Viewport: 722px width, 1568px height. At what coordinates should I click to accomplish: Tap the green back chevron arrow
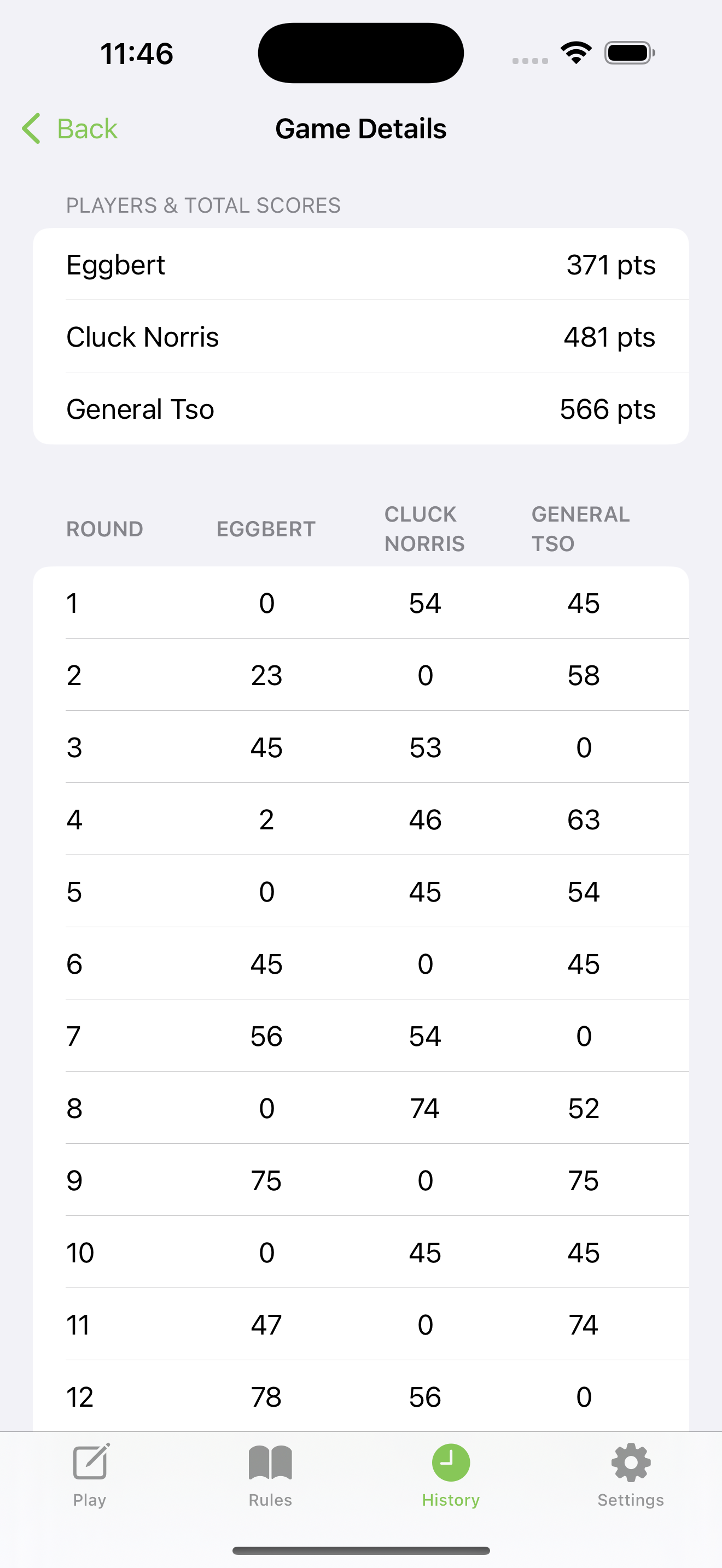31,128
